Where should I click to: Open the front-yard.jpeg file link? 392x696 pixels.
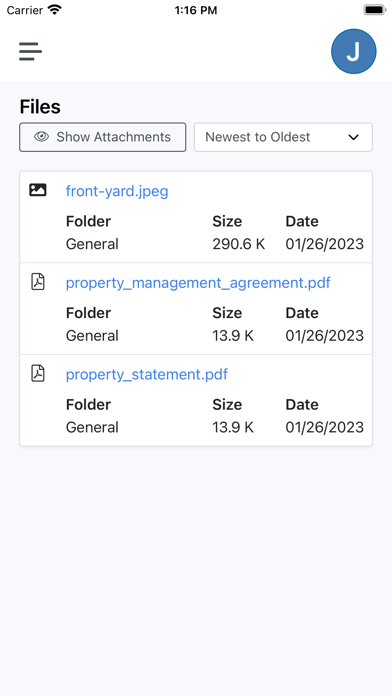click(117, 191)
